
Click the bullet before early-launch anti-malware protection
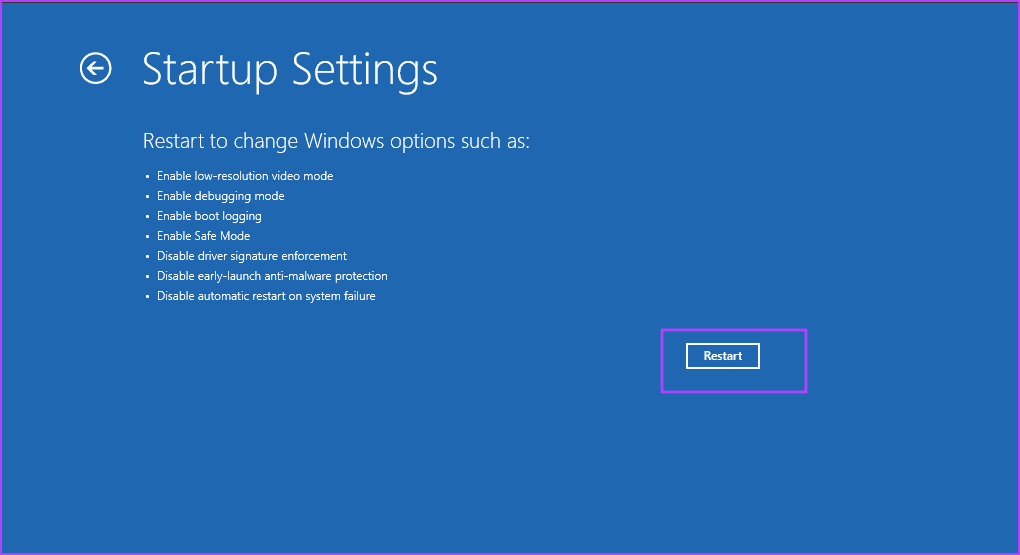[147, 277]
